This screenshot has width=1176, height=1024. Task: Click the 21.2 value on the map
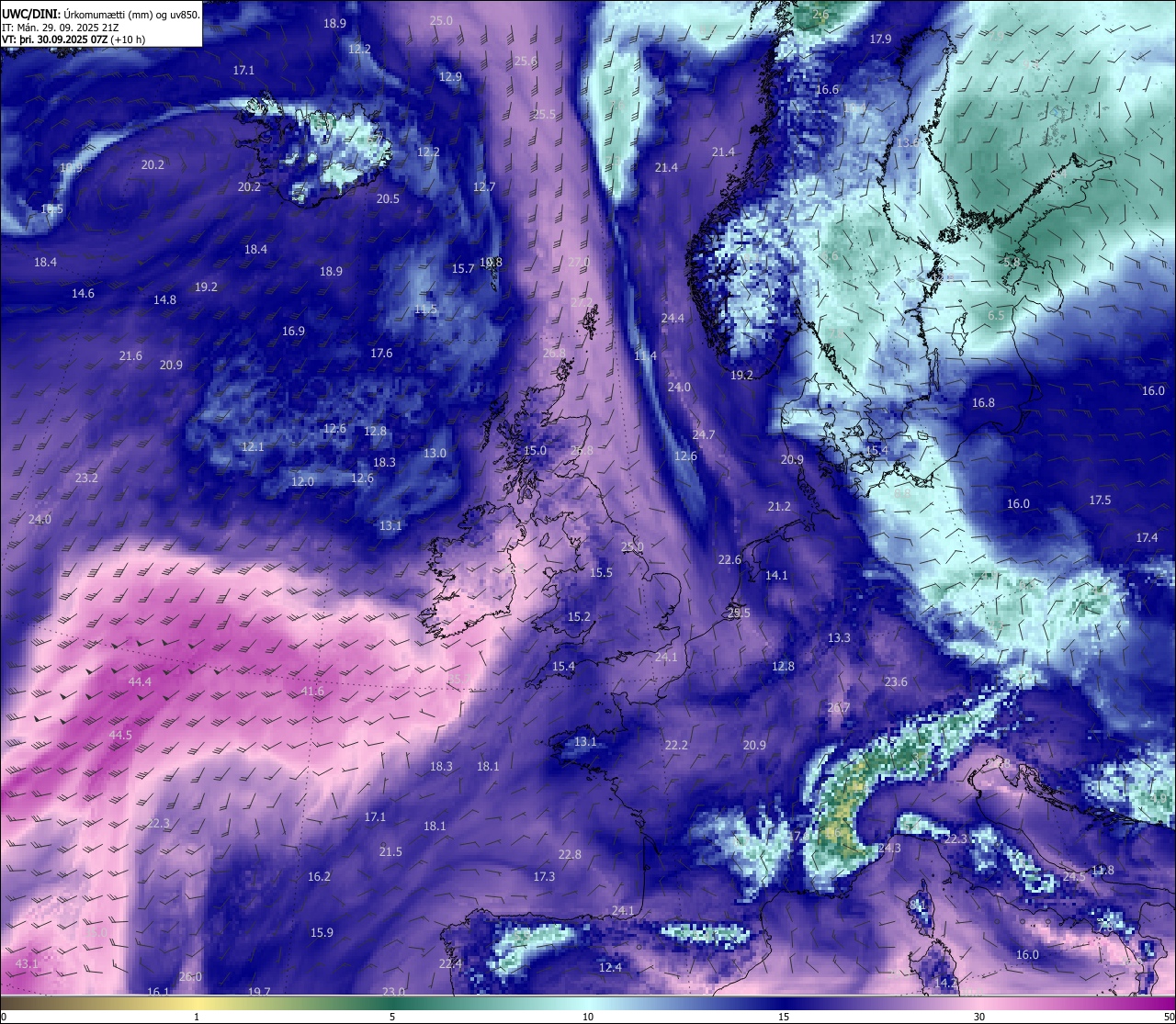(x=779, y=506)
